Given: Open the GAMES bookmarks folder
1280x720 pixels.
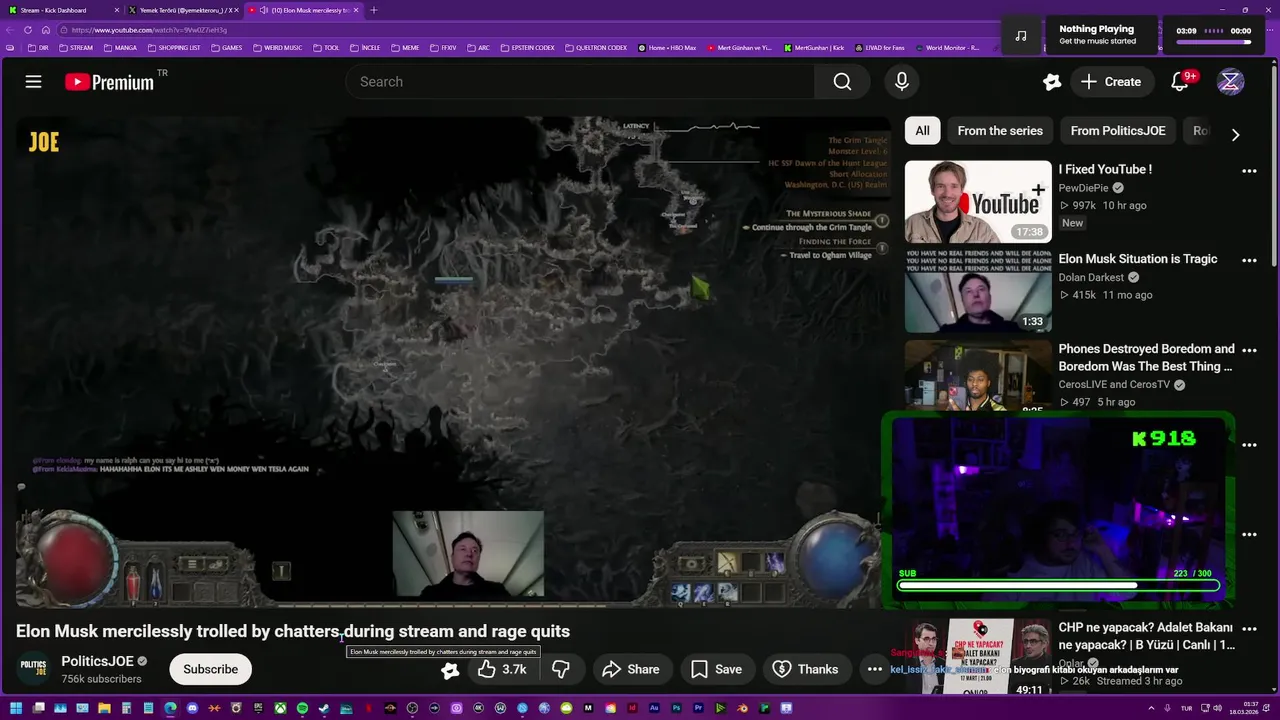Looking at the screenshot, I should (x=226, y=48).
